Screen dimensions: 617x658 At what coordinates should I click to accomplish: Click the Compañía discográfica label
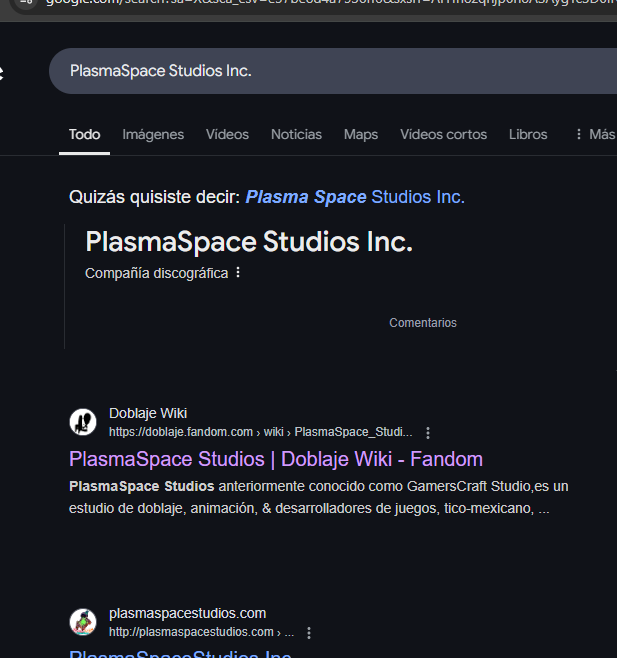click(157, 273)
